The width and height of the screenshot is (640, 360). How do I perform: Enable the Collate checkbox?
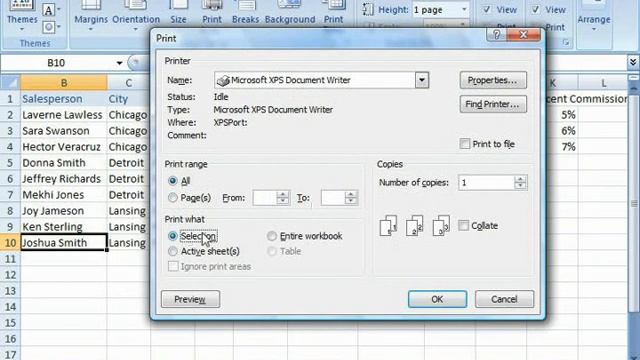463,225
